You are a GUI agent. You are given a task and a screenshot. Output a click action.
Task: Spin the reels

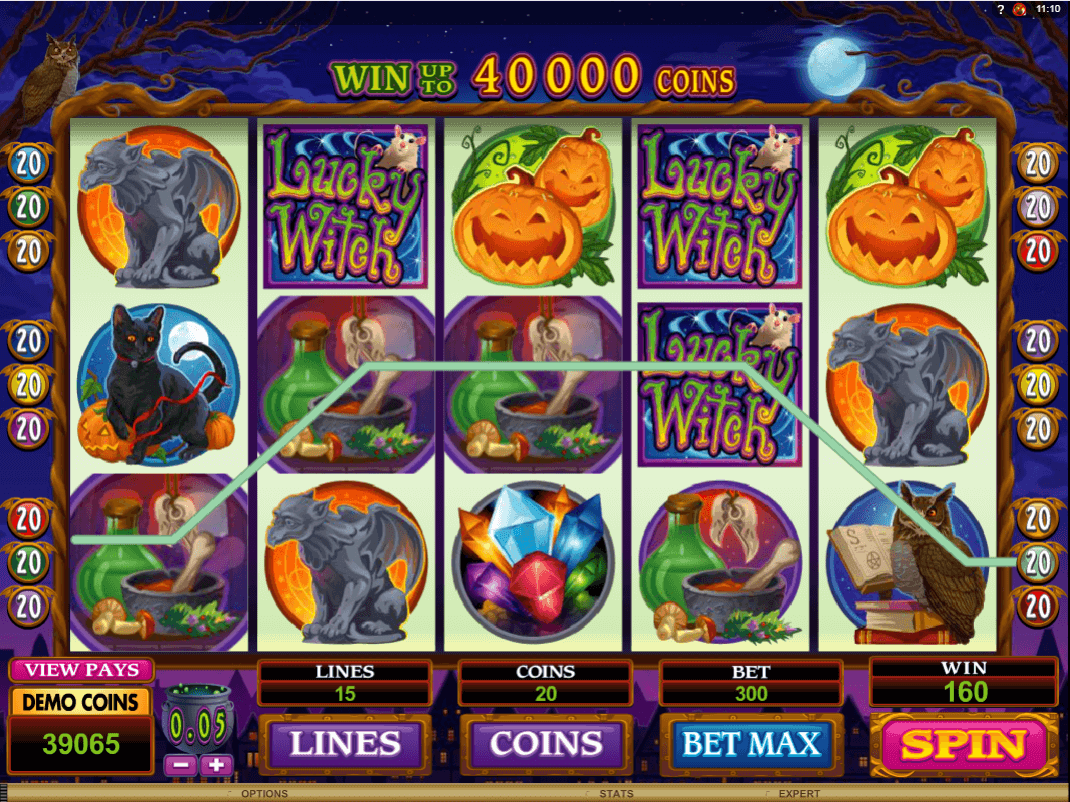click(x=964, y=745)
